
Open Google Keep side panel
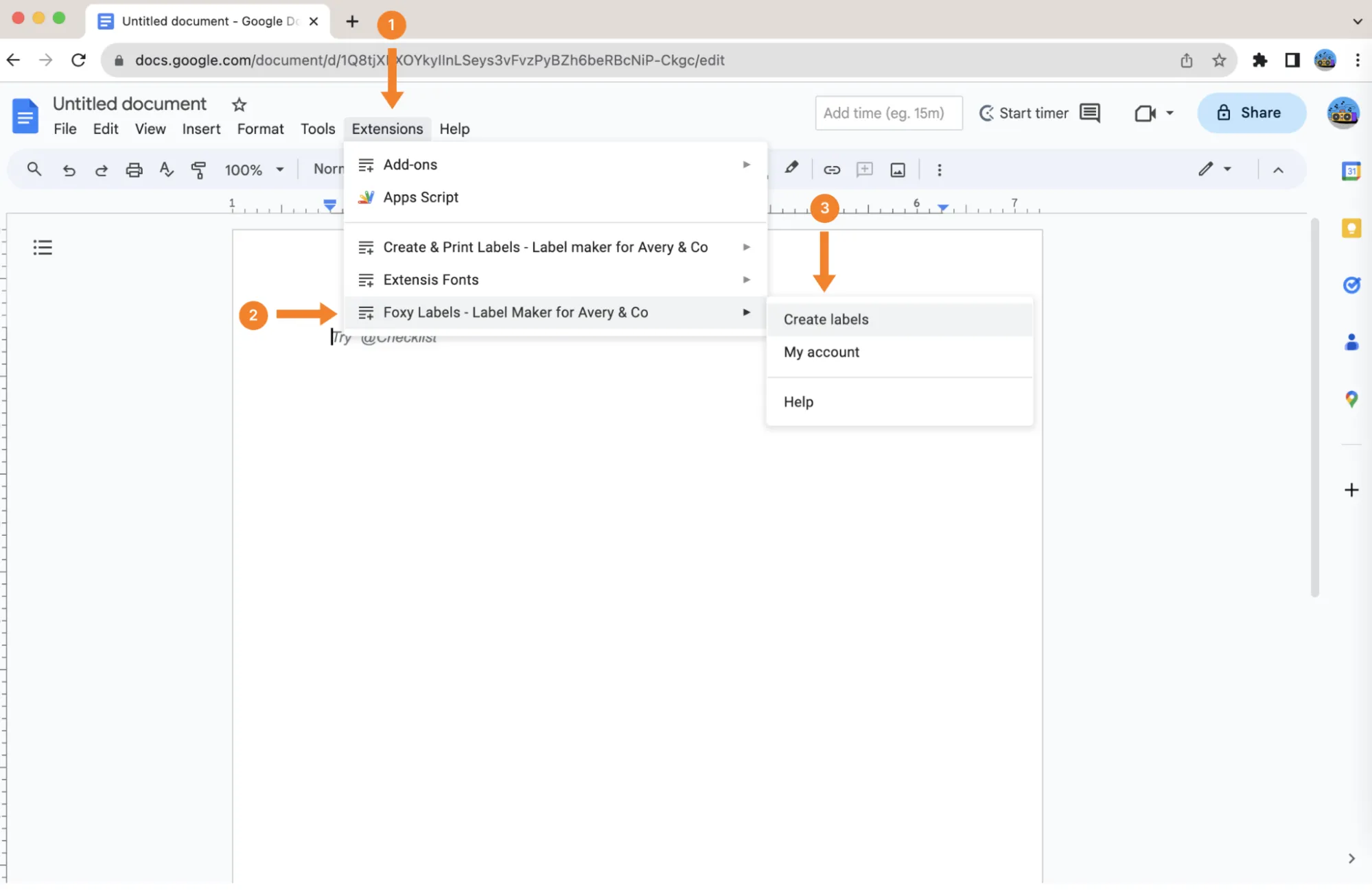[x=1351, y=228]
